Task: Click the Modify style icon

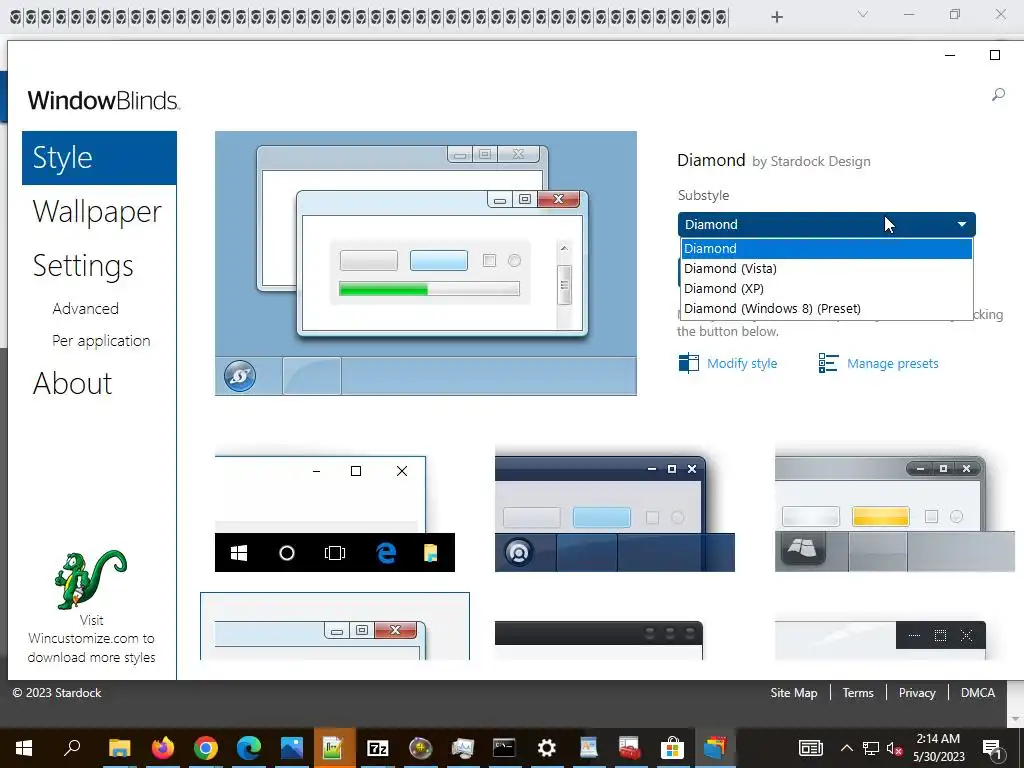Action: click(688, 362)
